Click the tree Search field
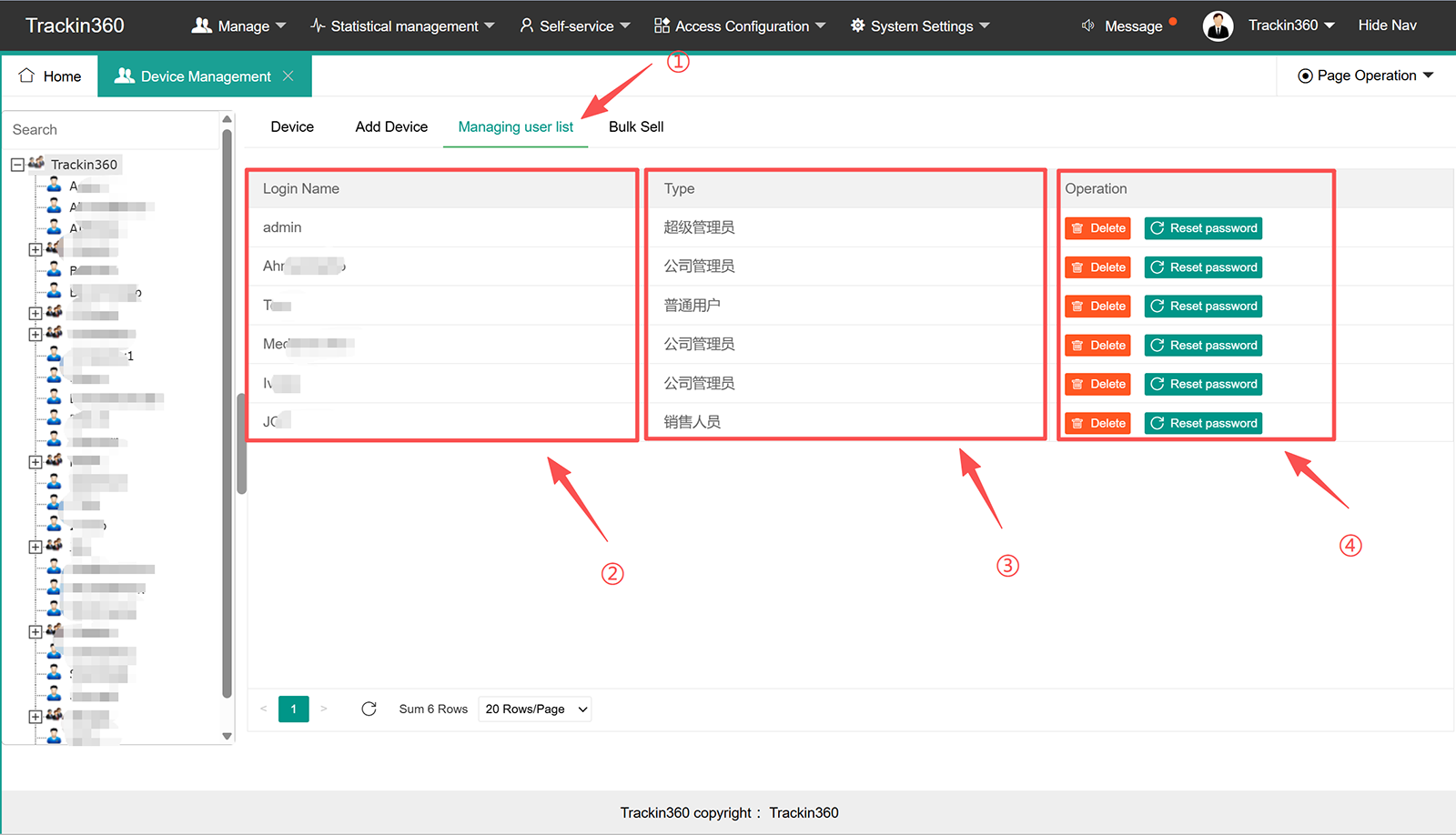The width and height of the screenshot is (1456, 835). (x=111, y=130)
